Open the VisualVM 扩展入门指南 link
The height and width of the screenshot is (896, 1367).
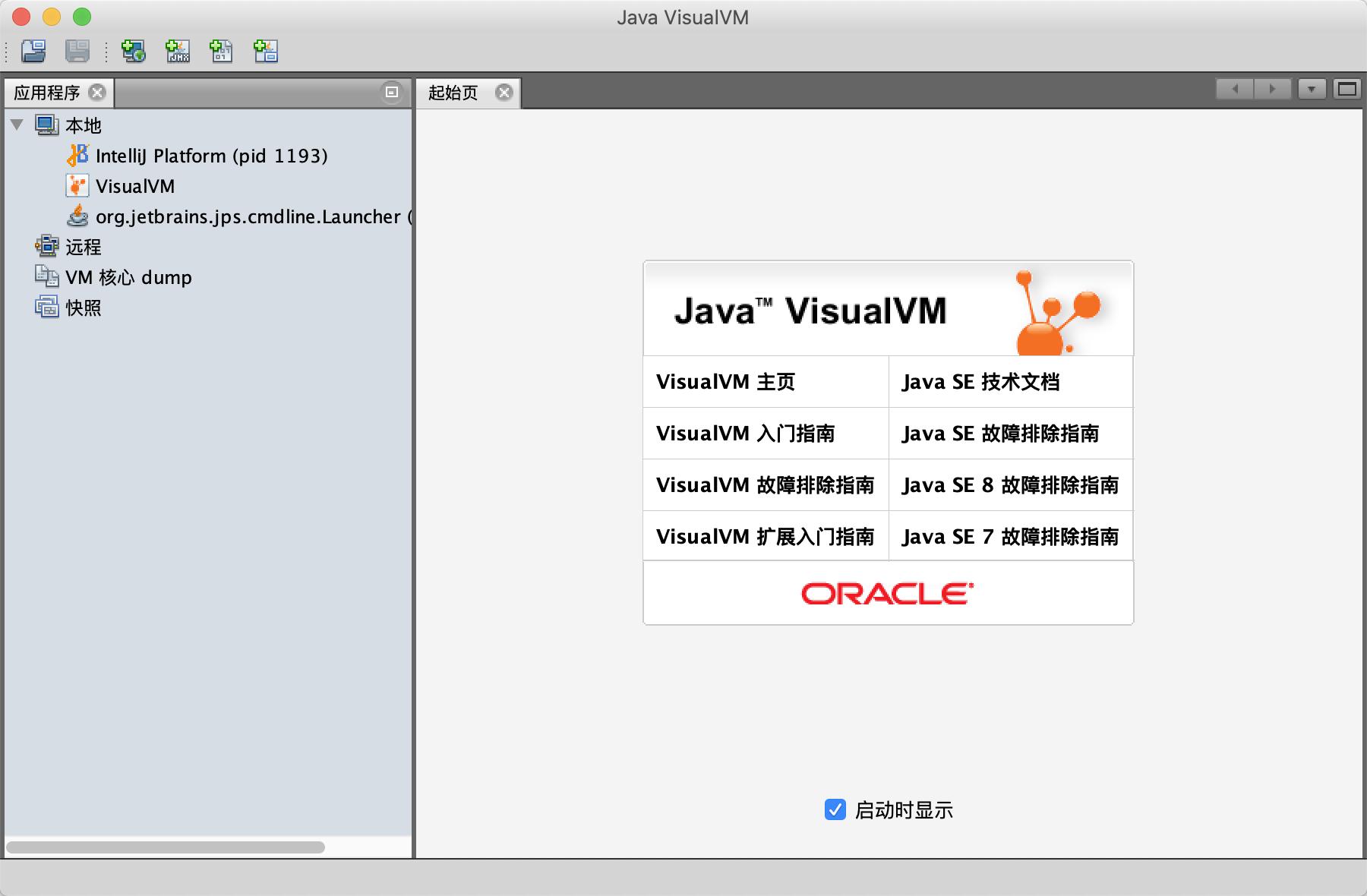pos(765,537)
